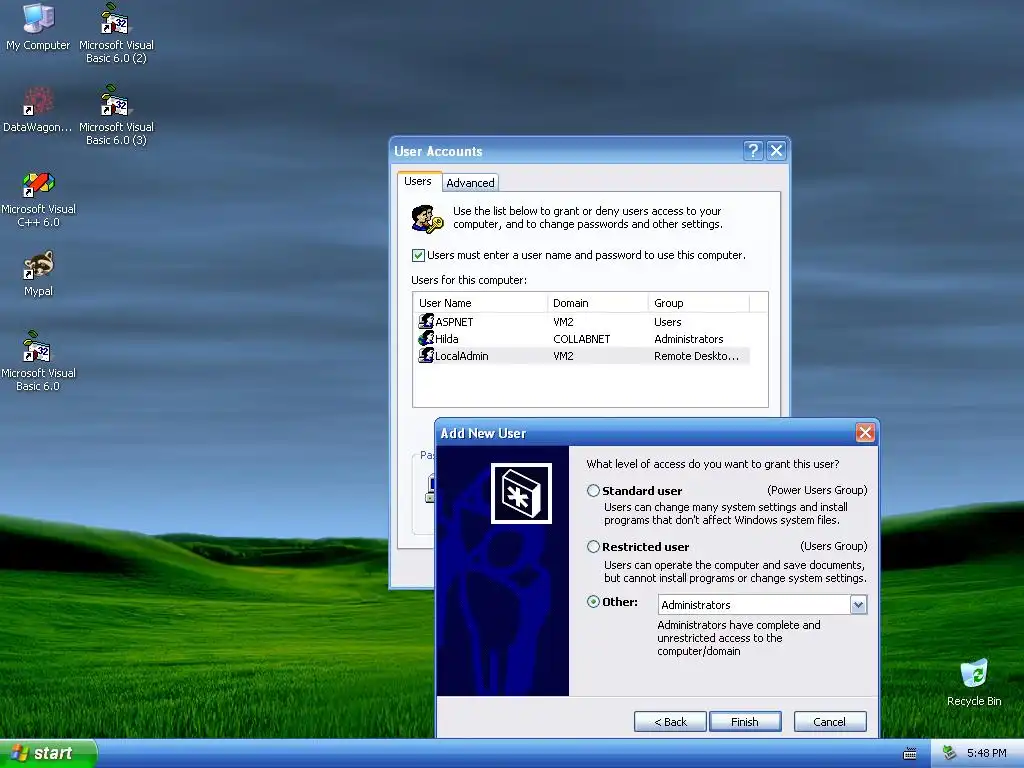Screen dimensions: 1024x768
Task: Click the COLLABNET domain cell
Action: [581, 339]
